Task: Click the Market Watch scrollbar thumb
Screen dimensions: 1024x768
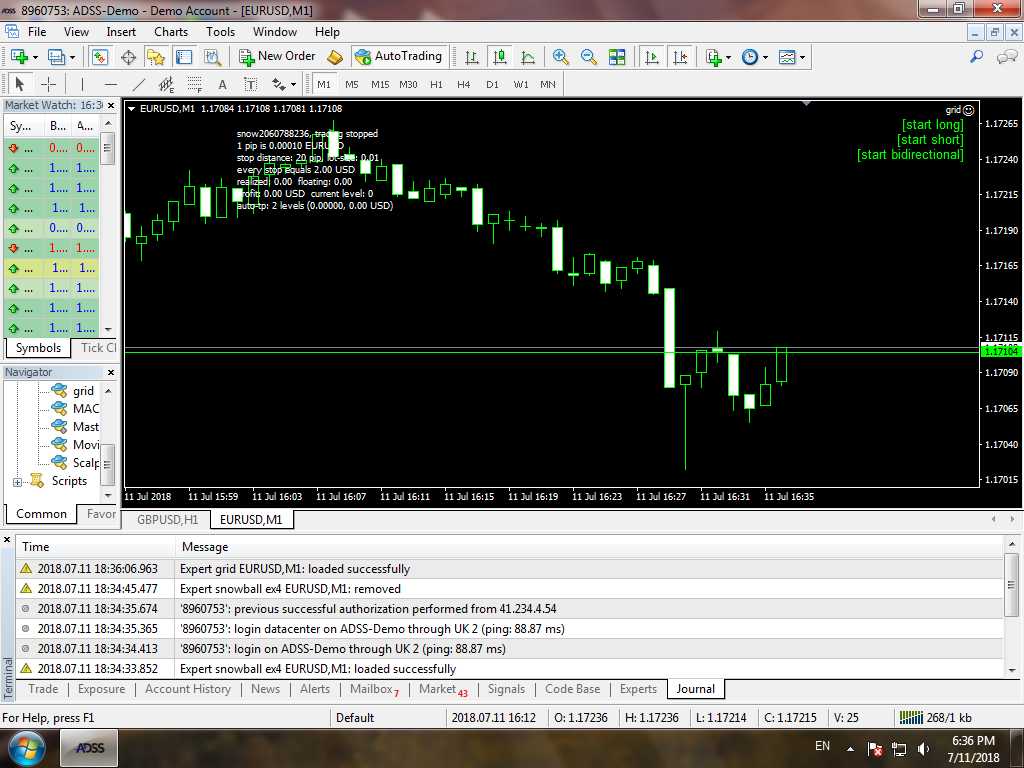Action: click(108, 148)
